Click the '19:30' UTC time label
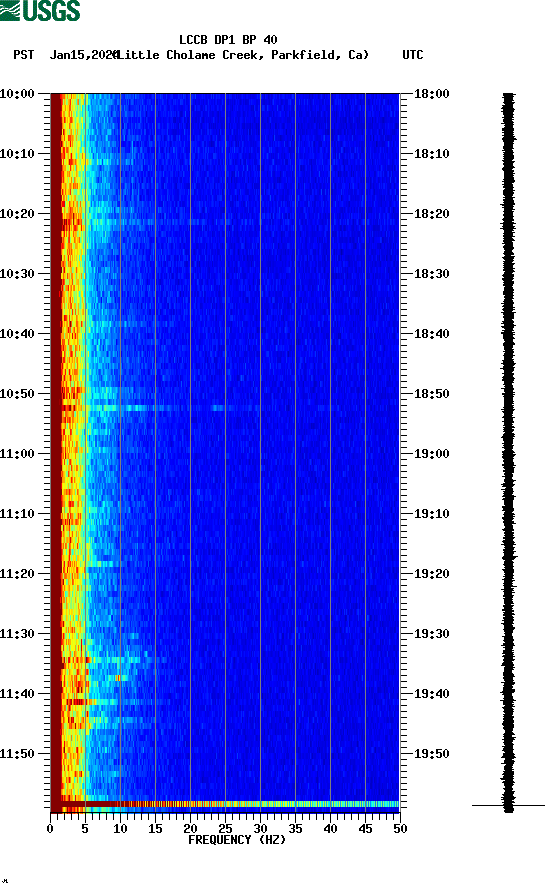Screen dimensions: 552x892 point(432,634)
